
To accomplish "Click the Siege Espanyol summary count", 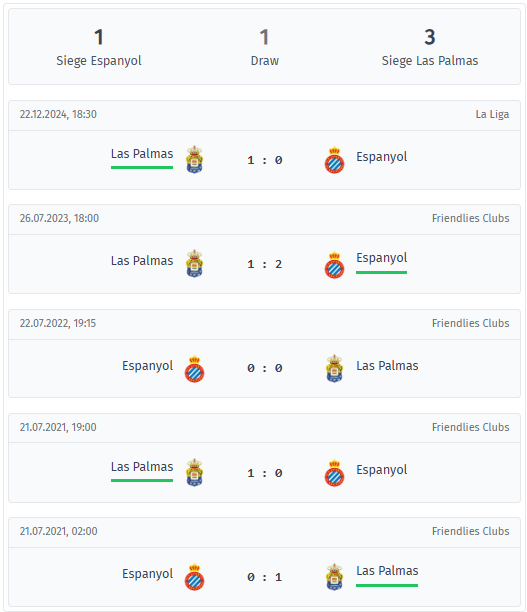I will click(x=99, y=37).
